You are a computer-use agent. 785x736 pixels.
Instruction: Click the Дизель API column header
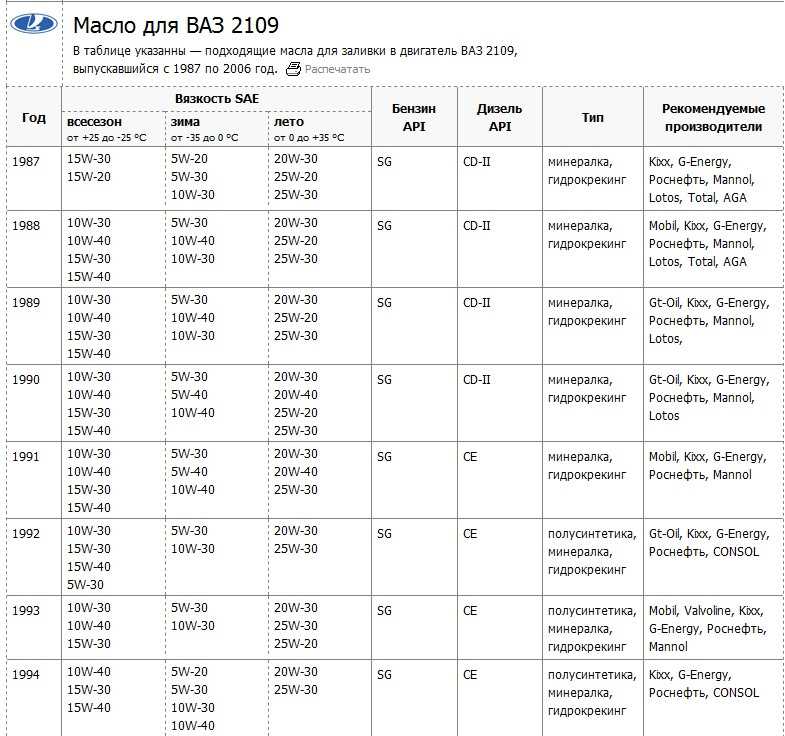click(x=500, y=117)
